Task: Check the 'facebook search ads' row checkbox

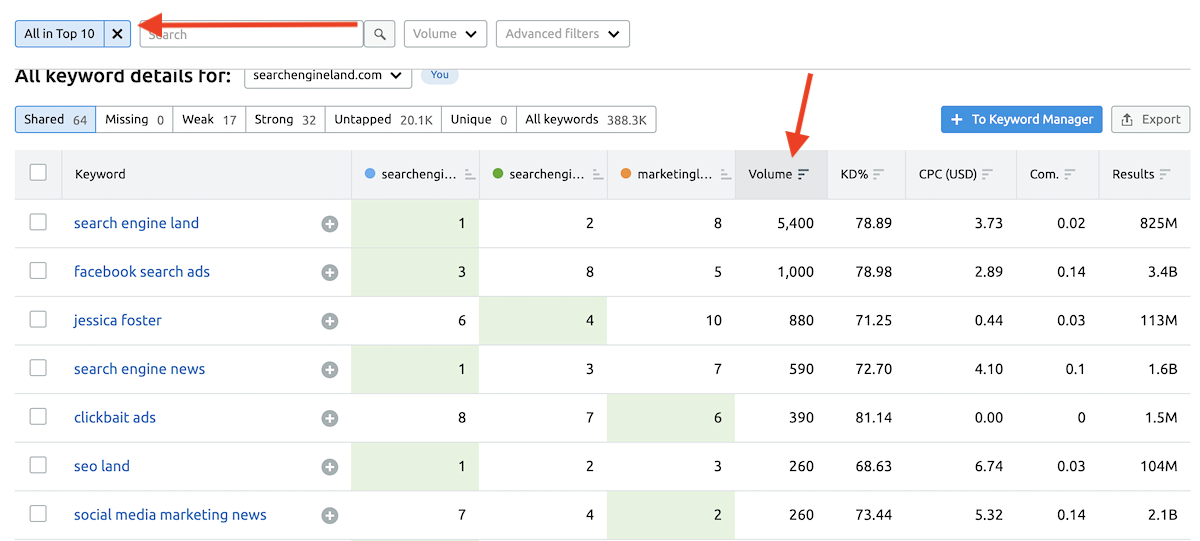Action: pos(38,271)
